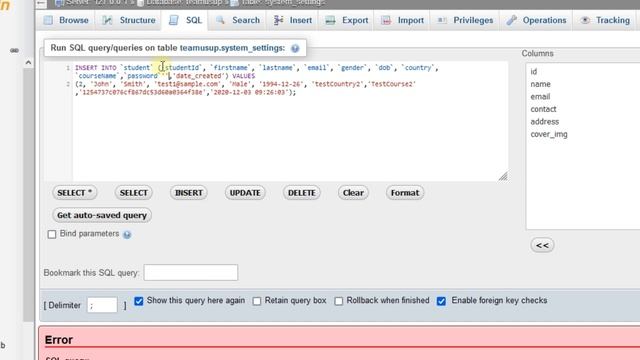Click Get auto-saved query button
This screenshot has height=360, width=640.
[x=102, y=215]
